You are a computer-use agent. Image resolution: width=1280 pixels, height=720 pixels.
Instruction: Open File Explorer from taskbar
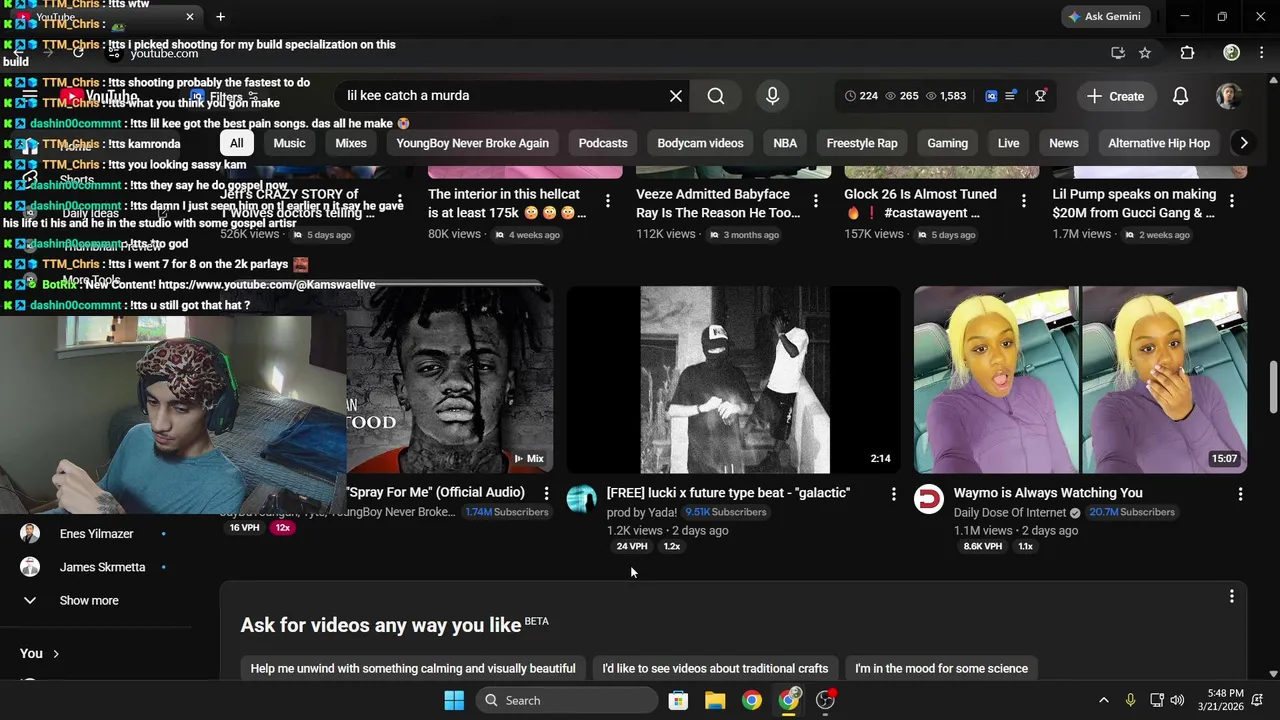click(715, 700)
